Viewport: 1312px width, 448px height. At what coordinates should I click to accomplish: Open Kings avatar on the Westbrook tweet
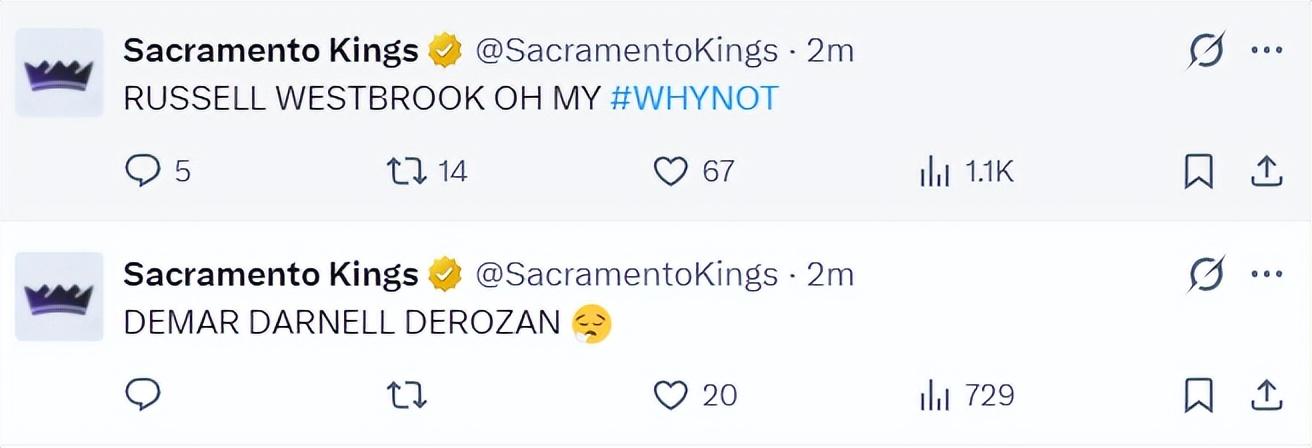pyautogui.click(x=59, y=73)
